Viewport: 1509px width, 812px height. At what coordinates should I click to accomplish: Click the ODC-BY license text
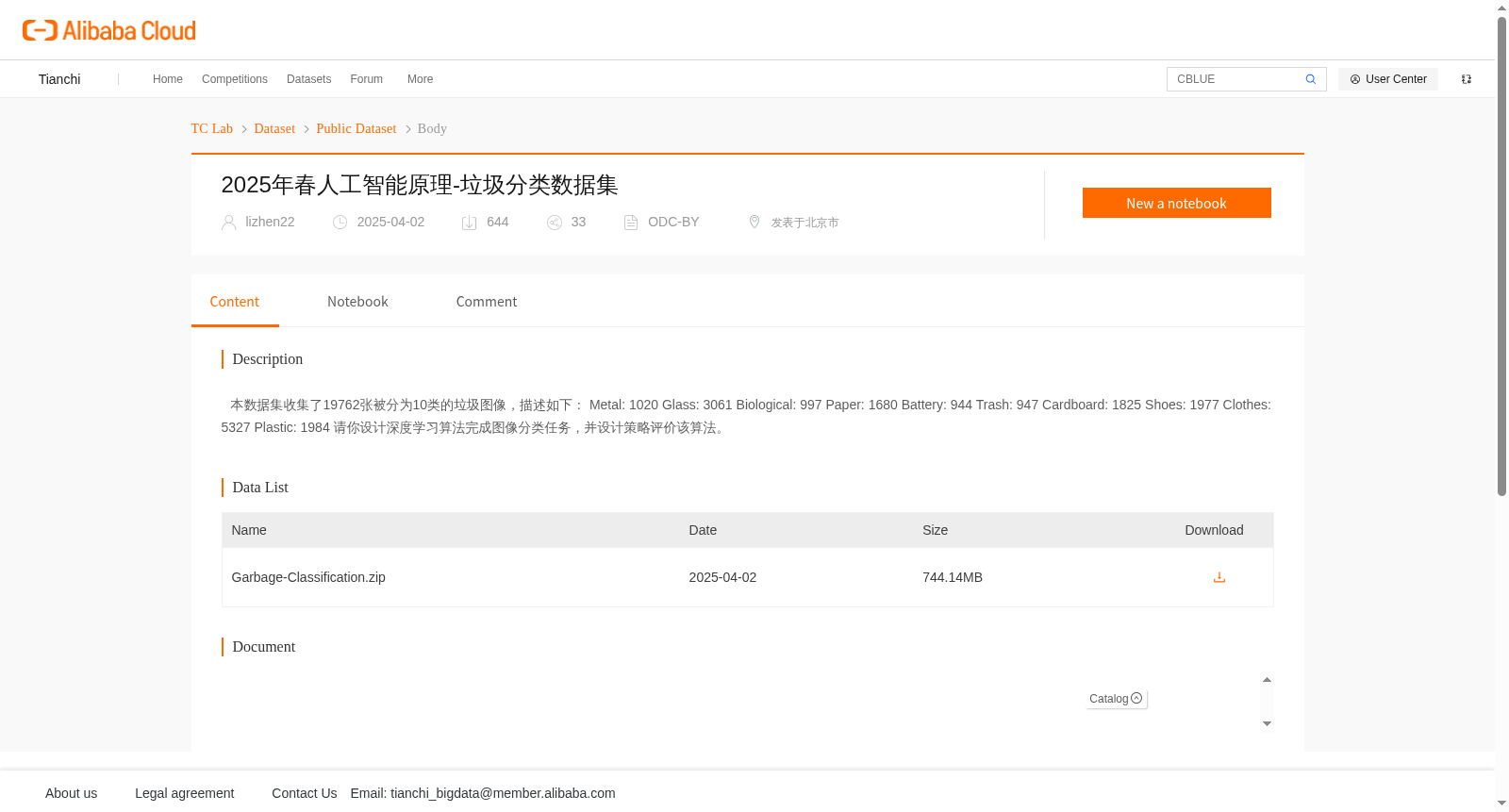point(673,222)
